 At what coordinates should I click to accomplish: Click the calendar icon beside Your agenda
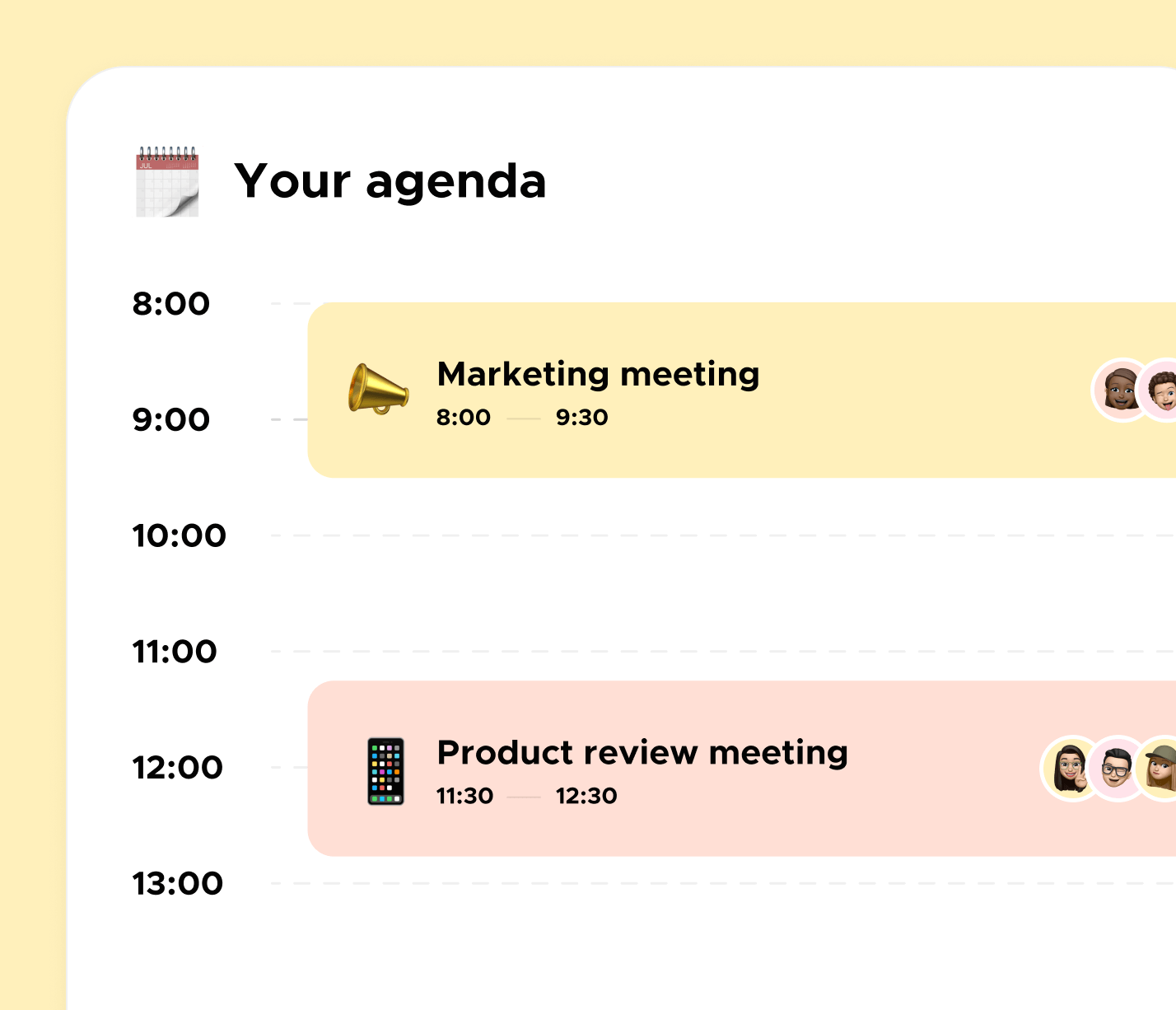coord(167,182)
